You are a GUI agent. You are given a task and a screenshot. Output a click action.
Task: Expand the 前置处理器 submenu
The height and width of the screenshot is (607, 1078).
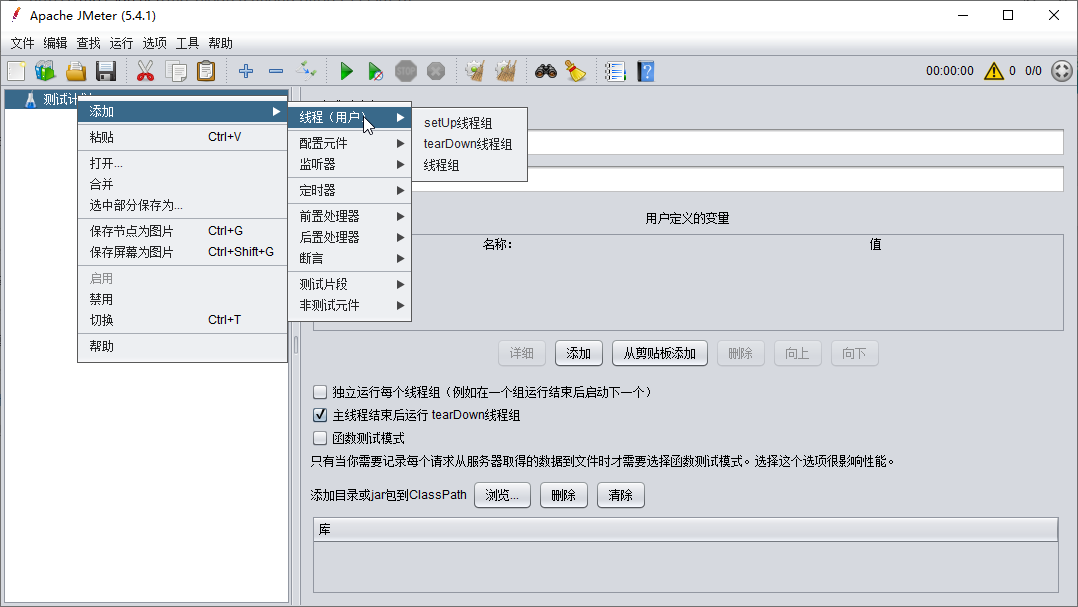pyautogui.click(x=349, y=216)
